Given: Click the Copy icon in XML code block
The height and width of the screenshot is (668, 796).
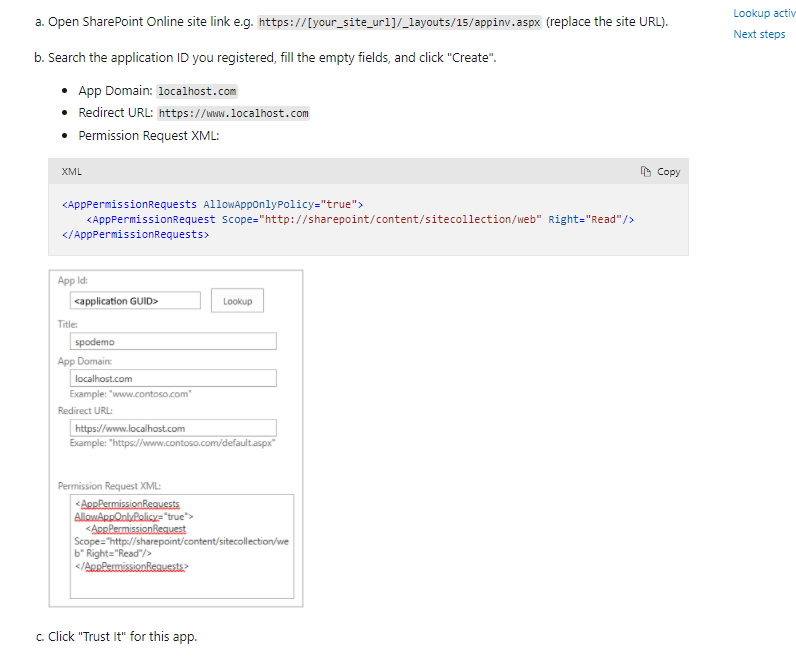Looking at the screenshot, I should click(645, 172).
